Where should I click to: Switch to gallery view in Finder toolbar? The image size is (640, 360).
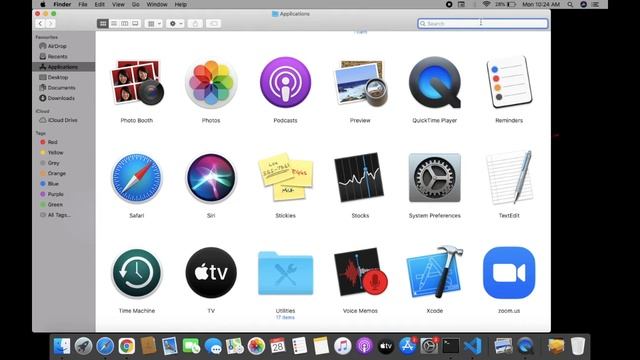[x=135, y=24]
